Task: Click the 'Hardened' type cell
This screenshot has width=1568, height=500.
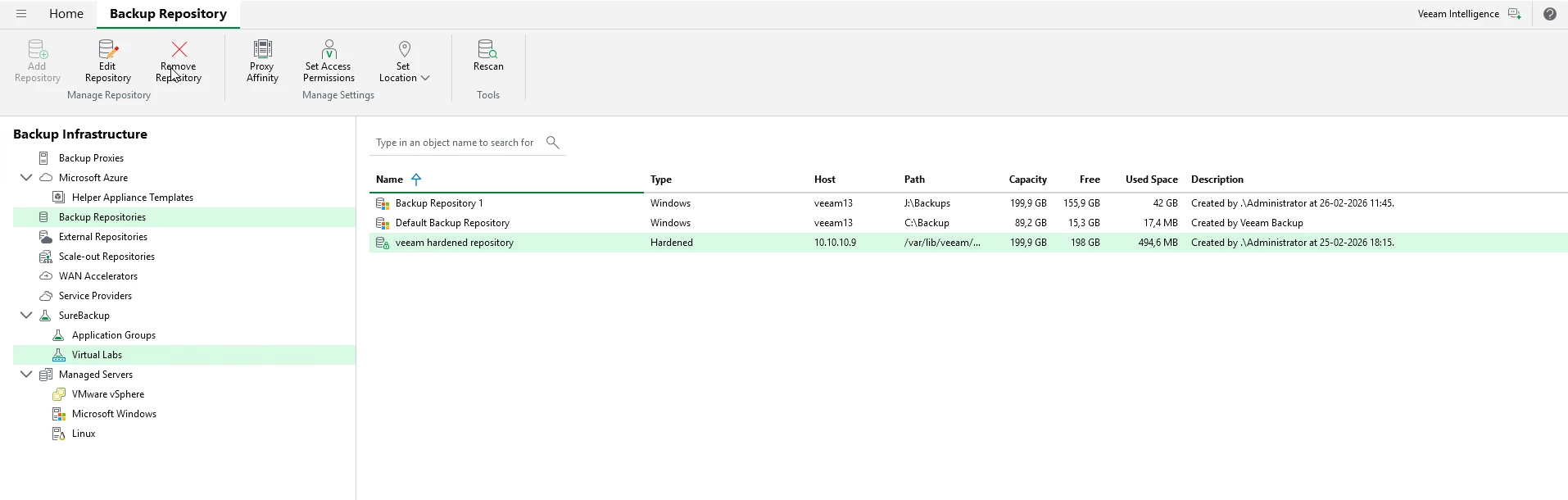Action: 672,243
